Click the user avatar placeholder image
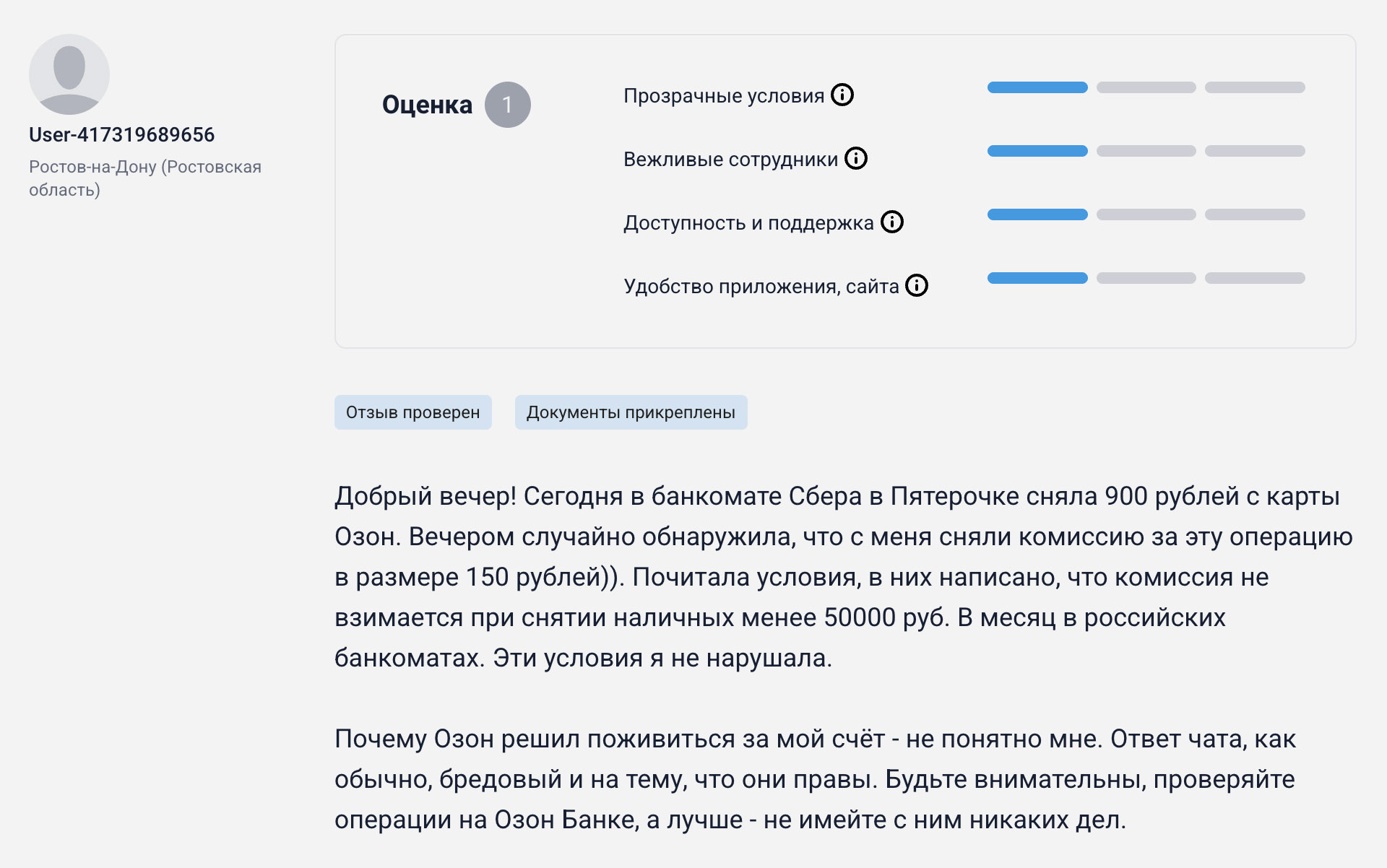The image size is (1387, 868). tap(69, 74)
